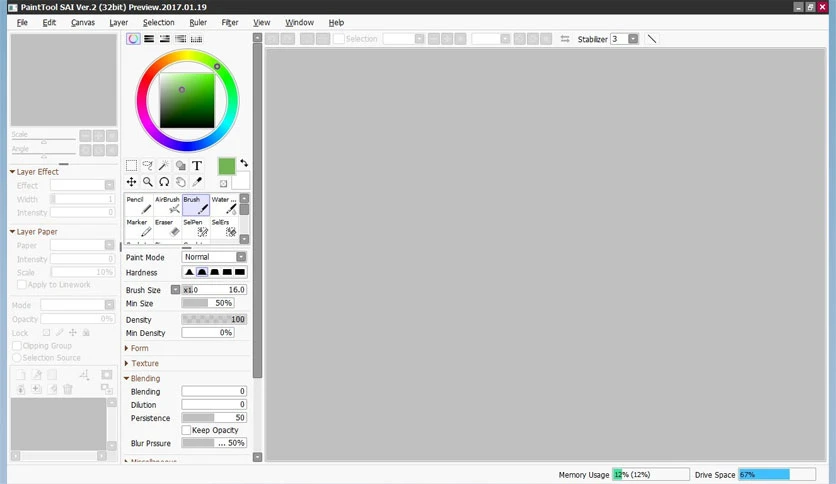Select the rectangular Selection tool
This screenshot has width=836, height=484.
pos(131,166)
